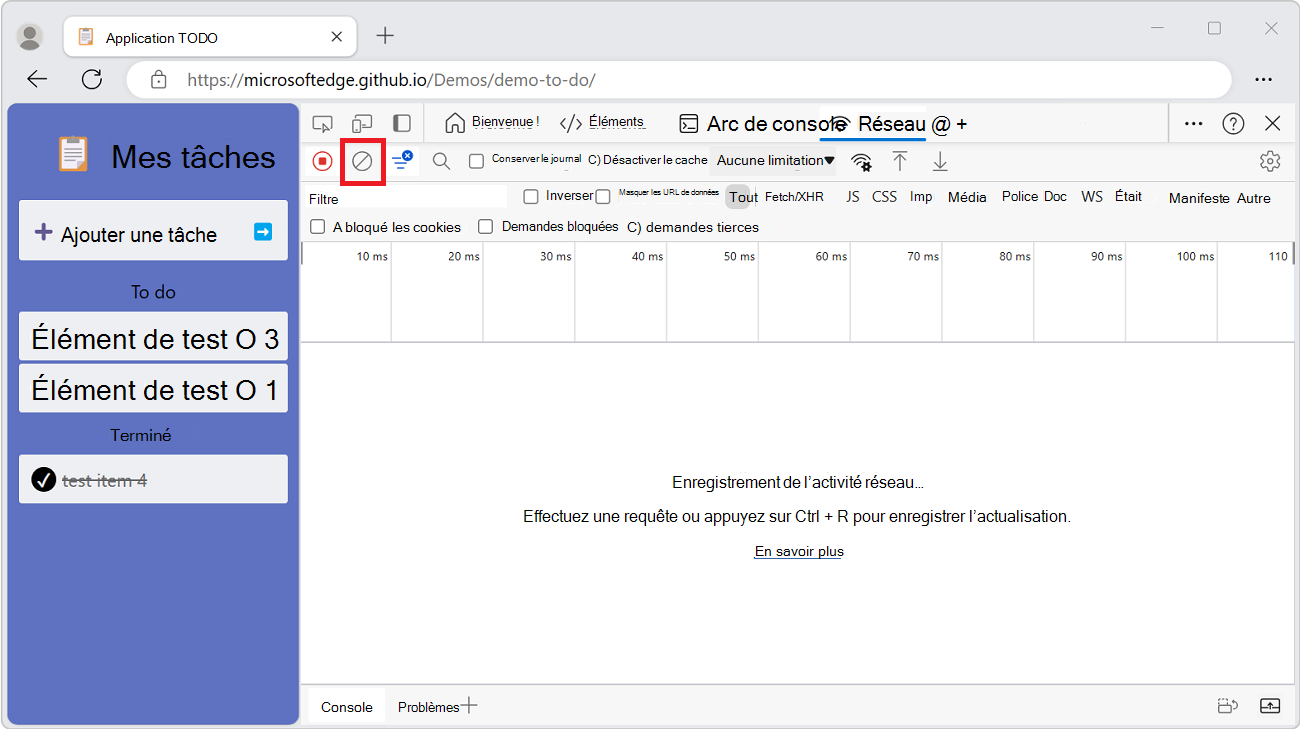The width and height of the screenshot is (1300, 729).
Task: Click the browser address bar
Action: (x=679, y=79)
